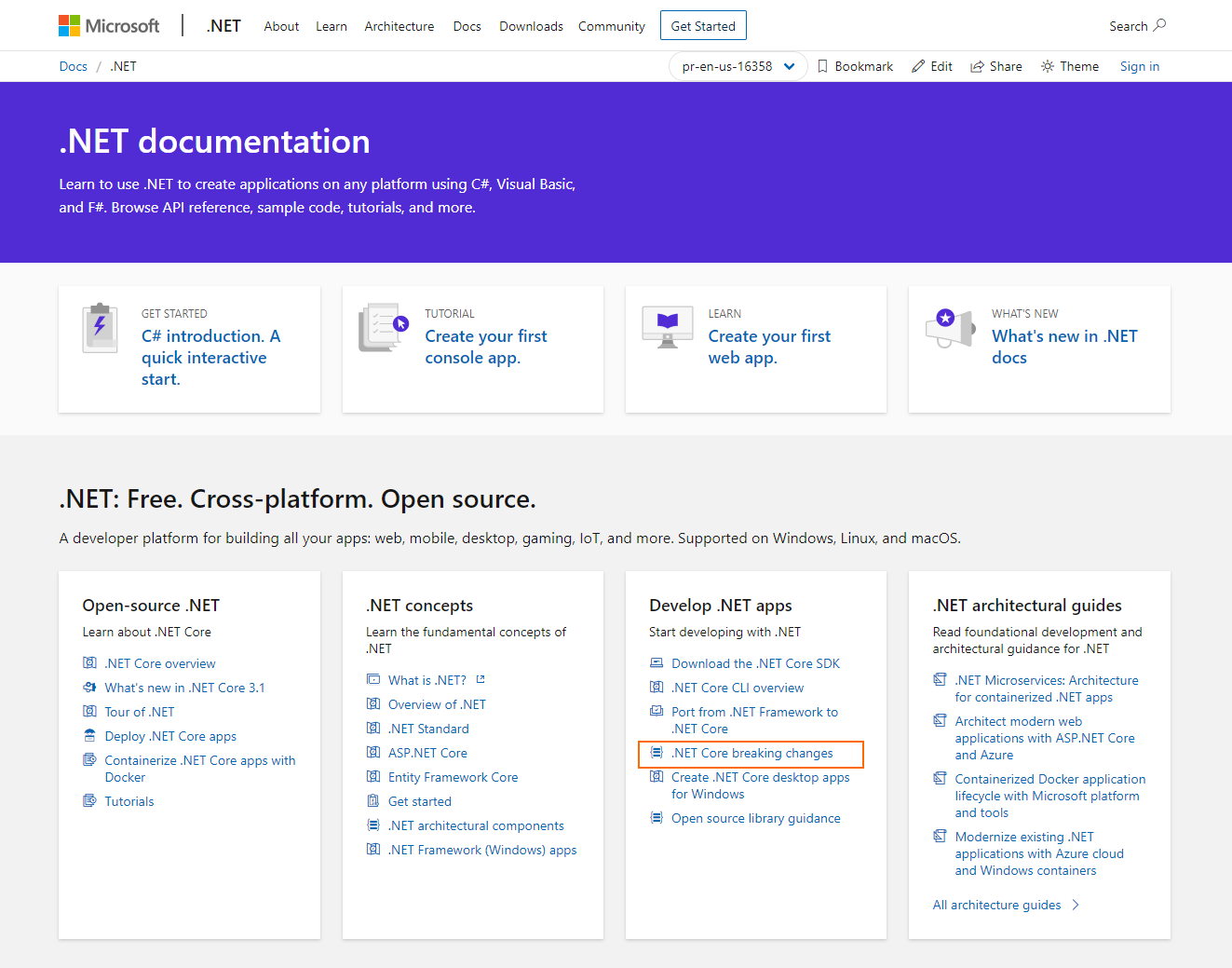Open the Docs menu item
Image resolution: width=1232 pixels, height=968 pixels.
pyautogui.click(x=467, y=26)
